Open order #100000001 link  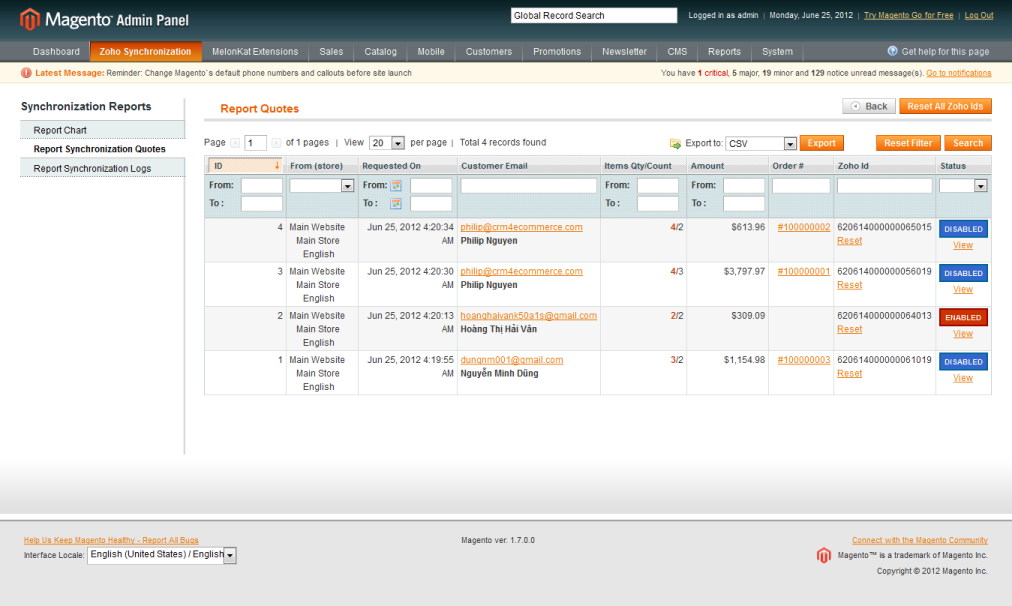[804, 272]
